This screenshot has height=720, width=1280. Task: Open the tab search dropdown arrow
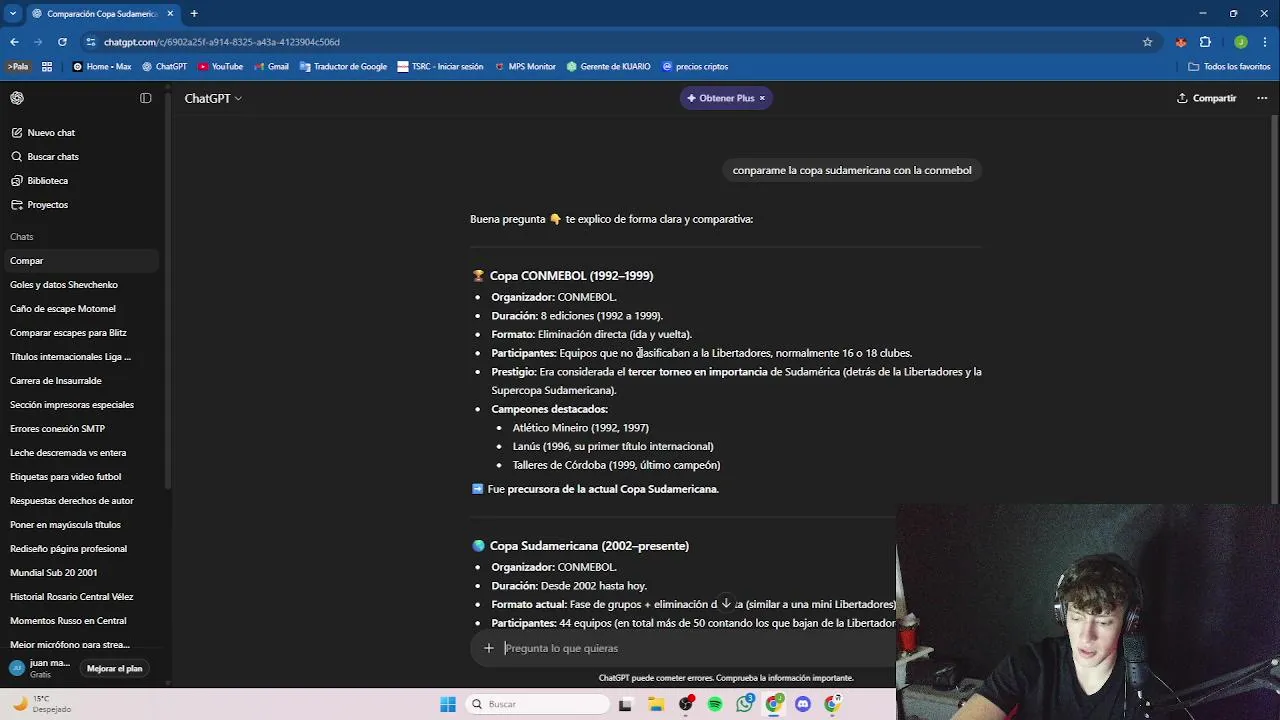coord(13,14)
